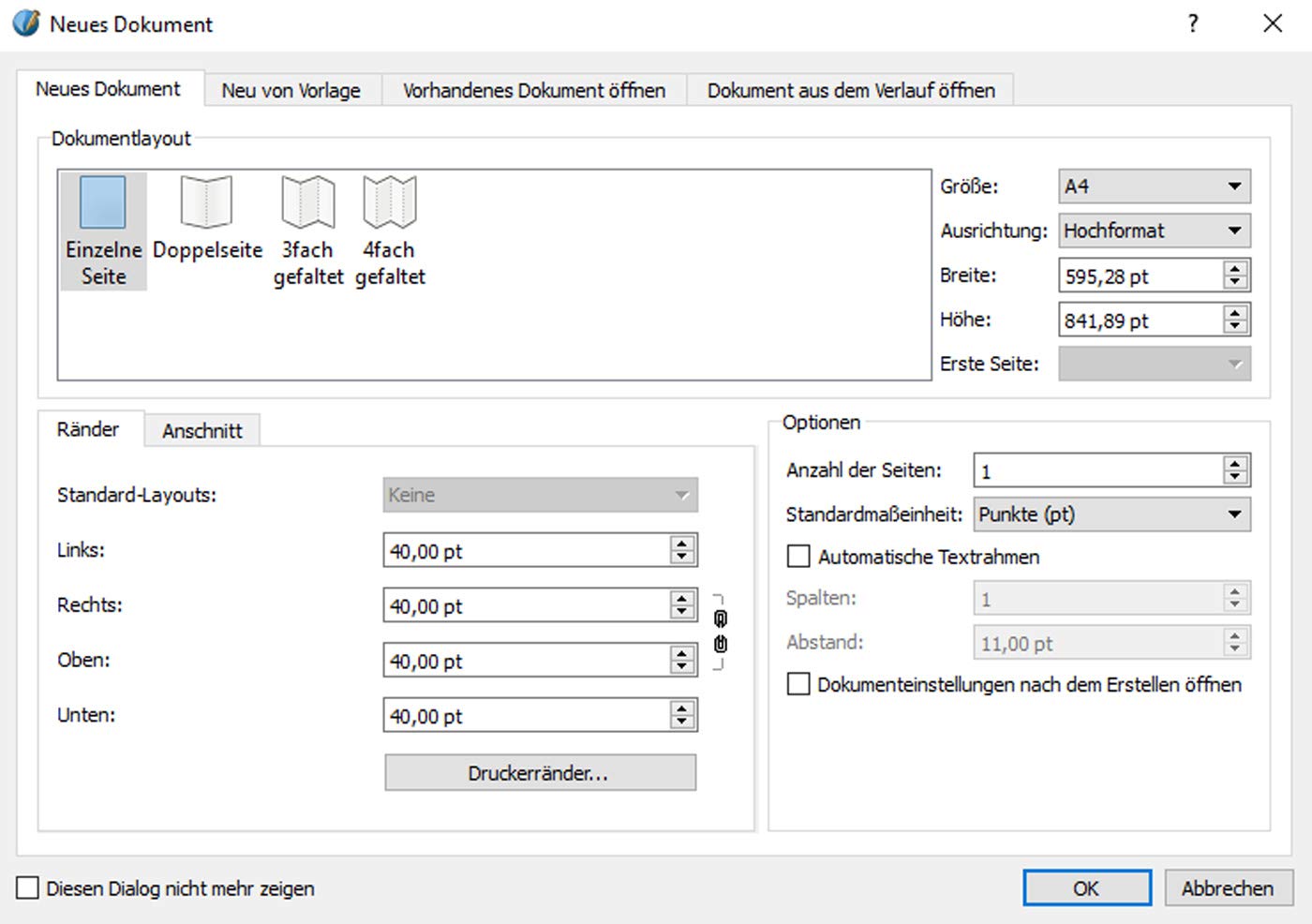
Task: Open Druckerränder settings button
Action: click(x=540, y=773)
